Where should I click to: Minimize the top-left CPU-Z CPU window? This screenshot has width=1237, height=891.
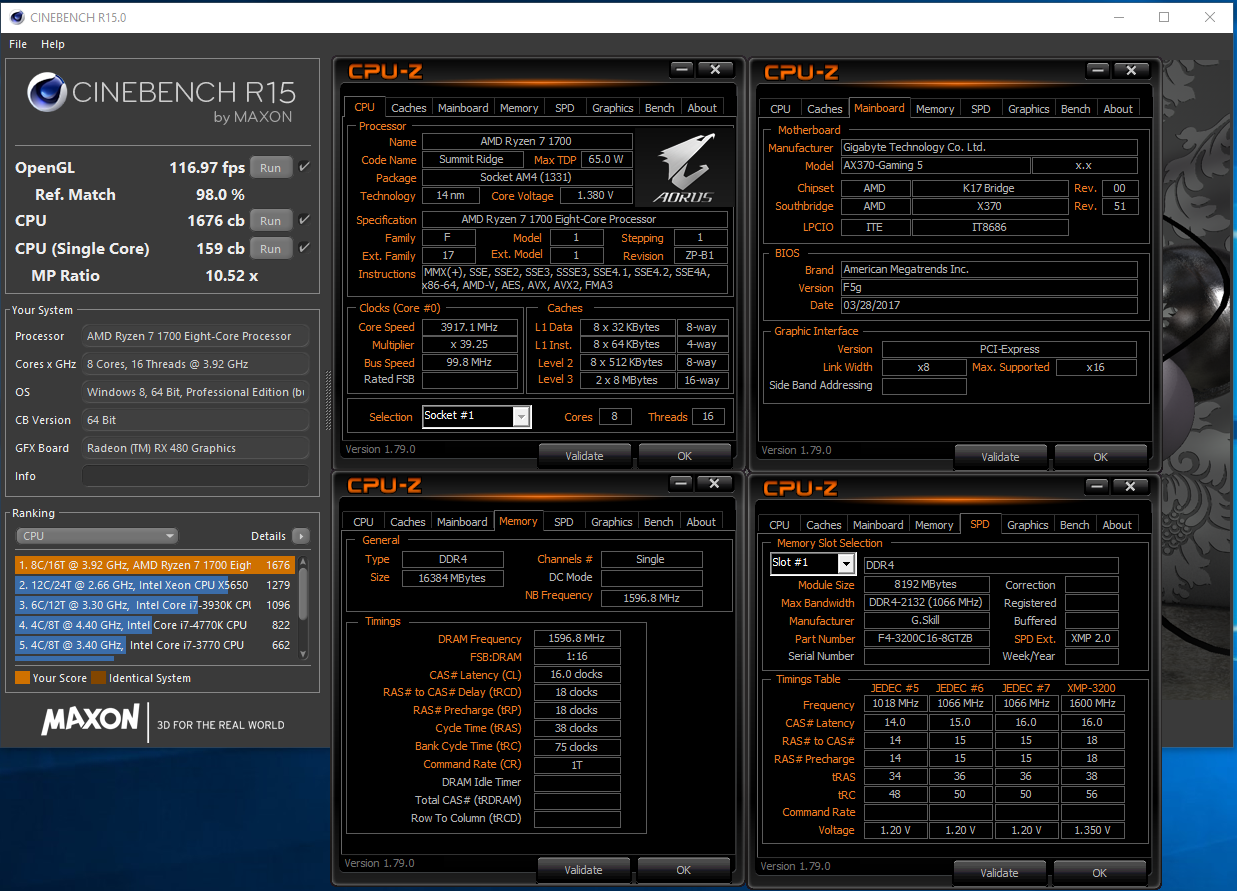(682, 69)
